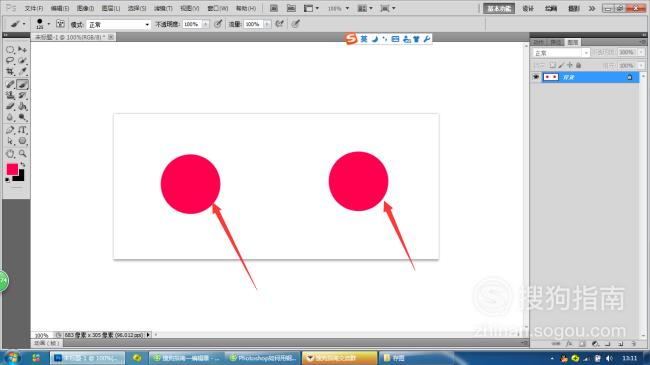Close the 未标题-1 document tab
This screenshot has height=365, width=650.
(111, 37)
